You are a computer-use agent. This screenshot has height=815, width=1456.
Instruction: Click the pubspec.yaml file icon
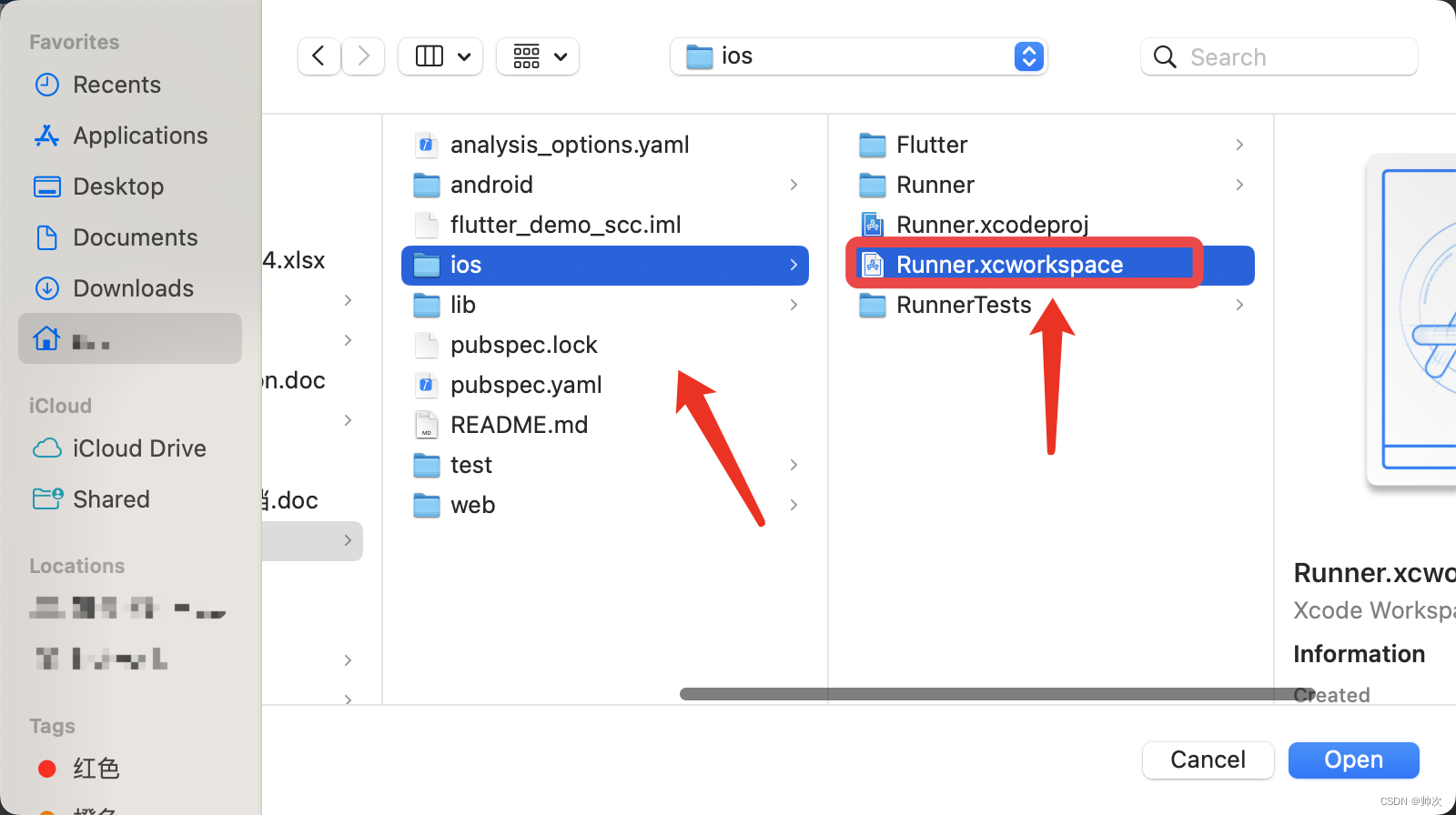426,384
